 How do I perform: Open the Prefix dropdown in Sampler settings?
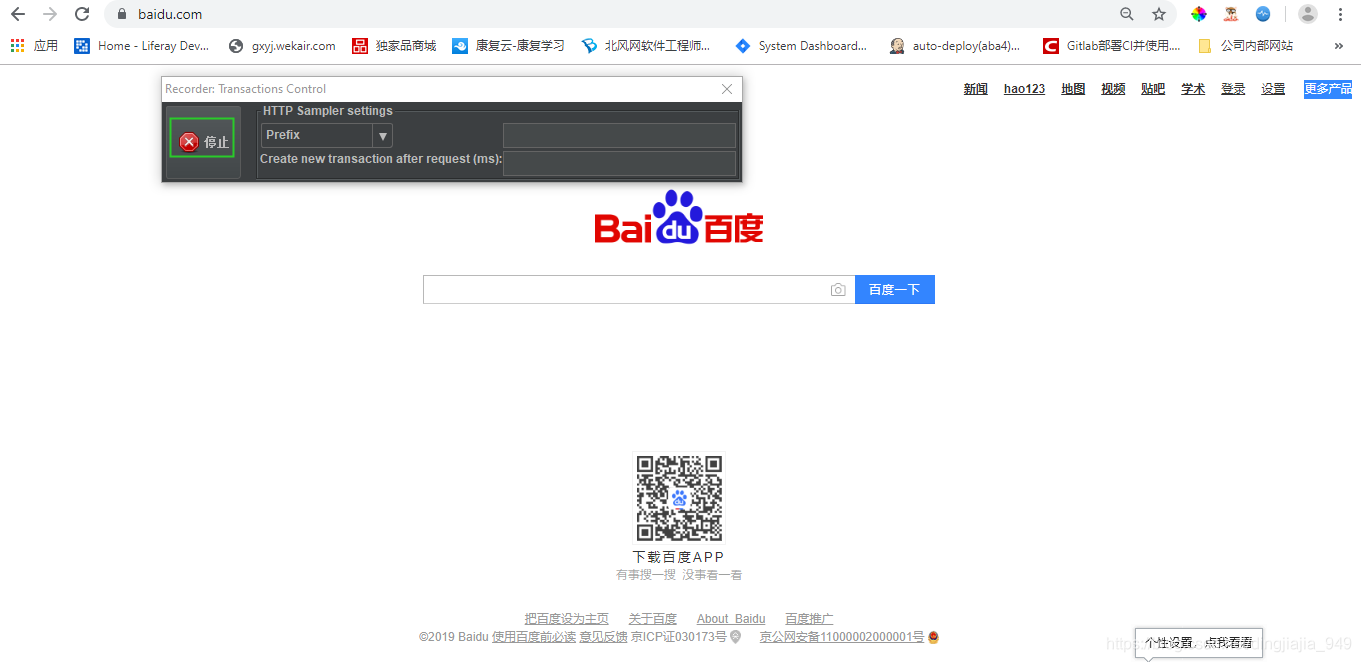(x=327, y=135)
